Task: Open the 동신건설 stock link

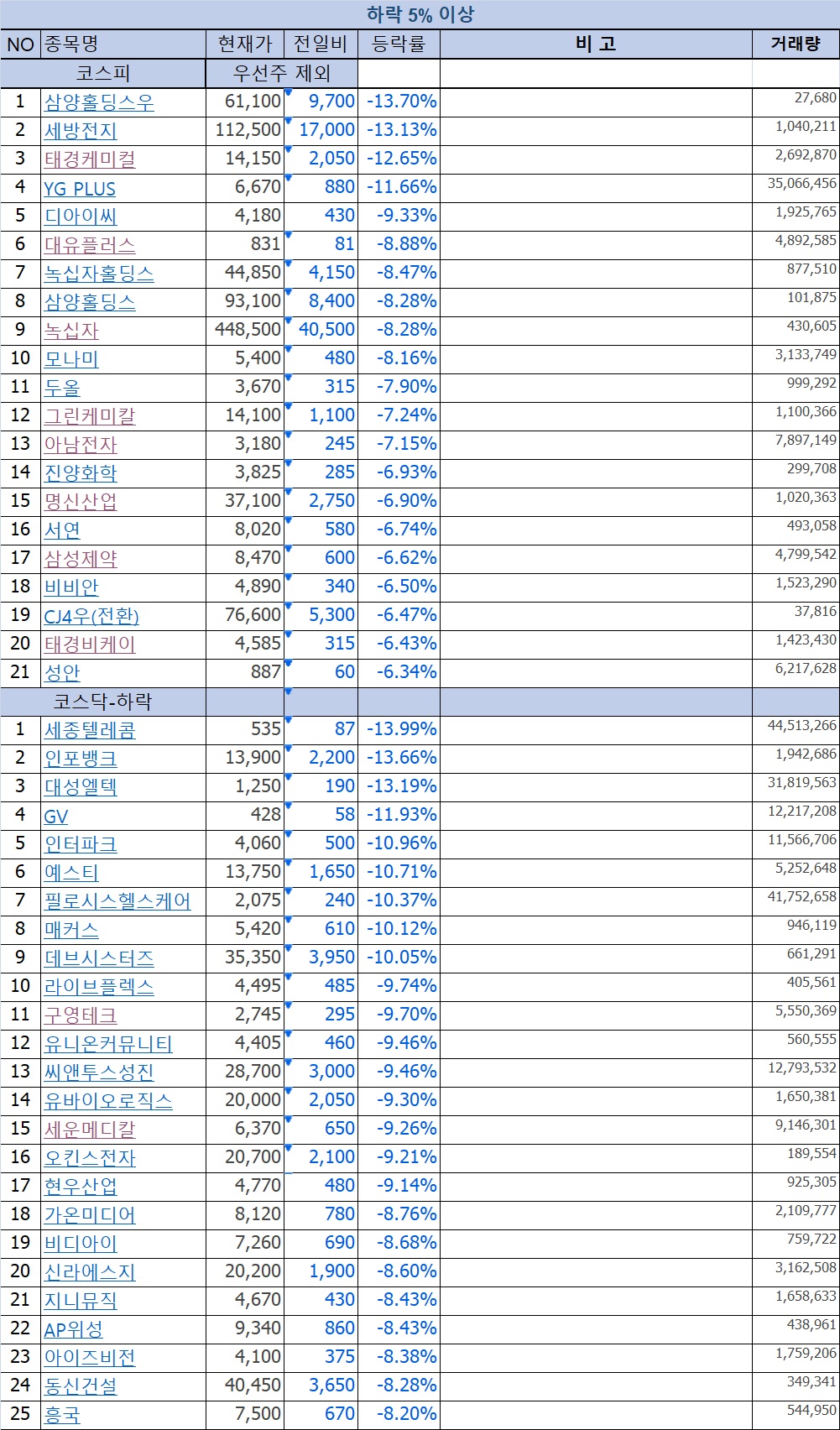Action: 81,1386
